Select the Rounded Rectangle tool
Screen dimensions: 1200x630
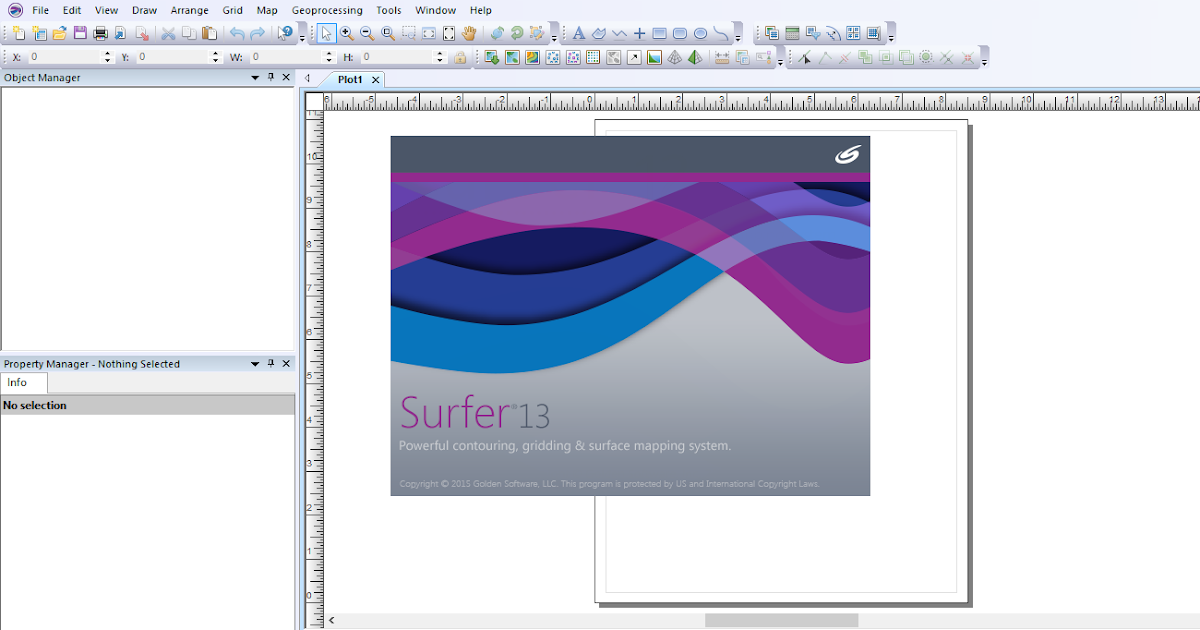pos(680,33)
